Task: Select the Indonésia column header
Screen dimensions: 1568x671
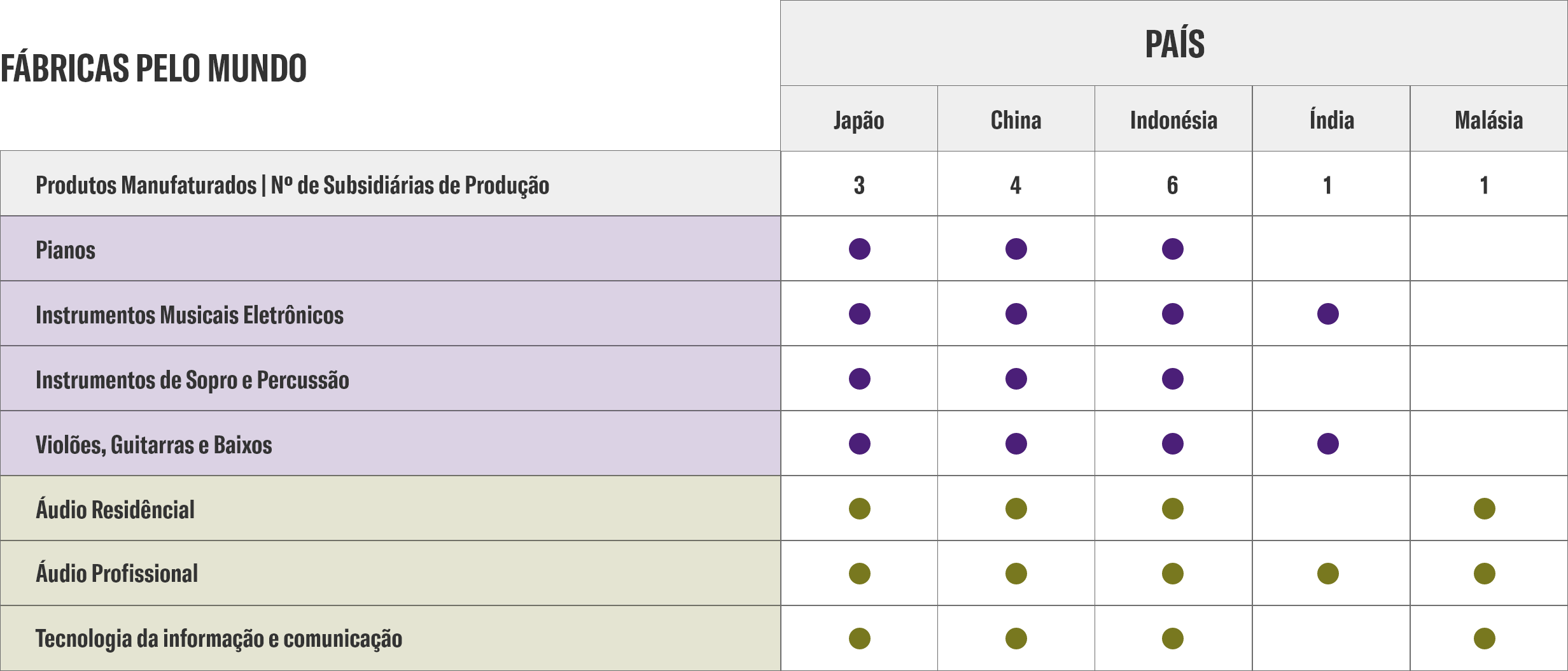Action: tap(1173, 119)
